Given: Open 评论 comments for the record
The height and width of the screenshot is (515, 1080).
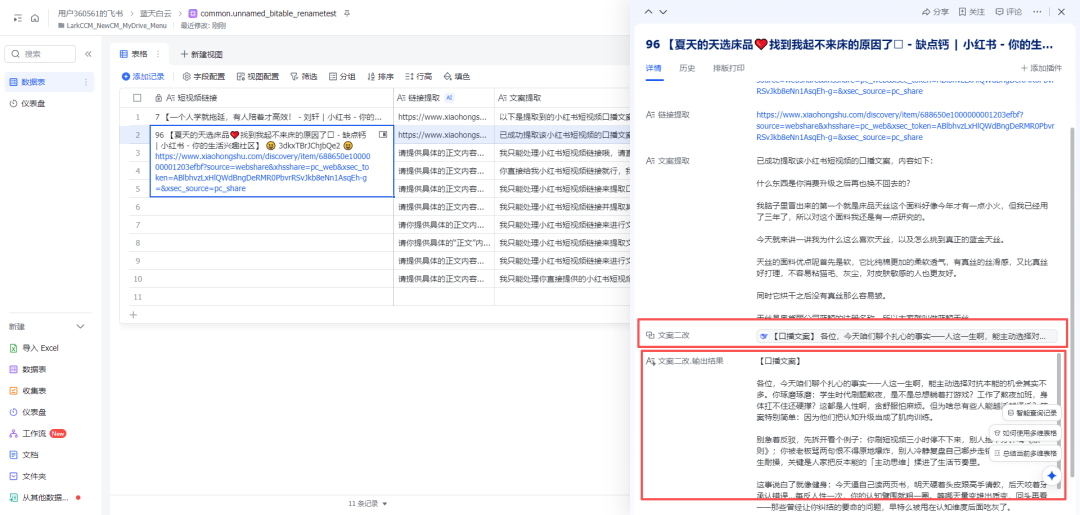Looking at the screenshot, I should click(1009, 12).
